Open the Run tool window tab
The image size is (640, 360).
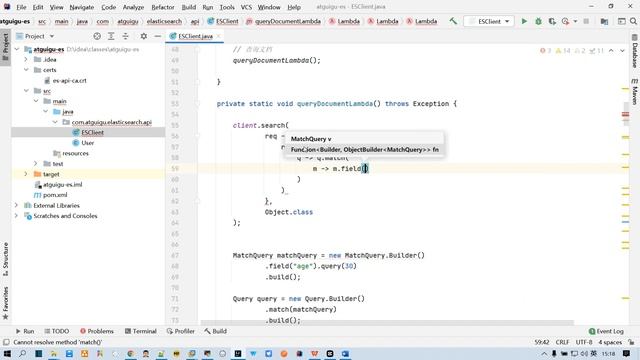[x=25, y=331]
